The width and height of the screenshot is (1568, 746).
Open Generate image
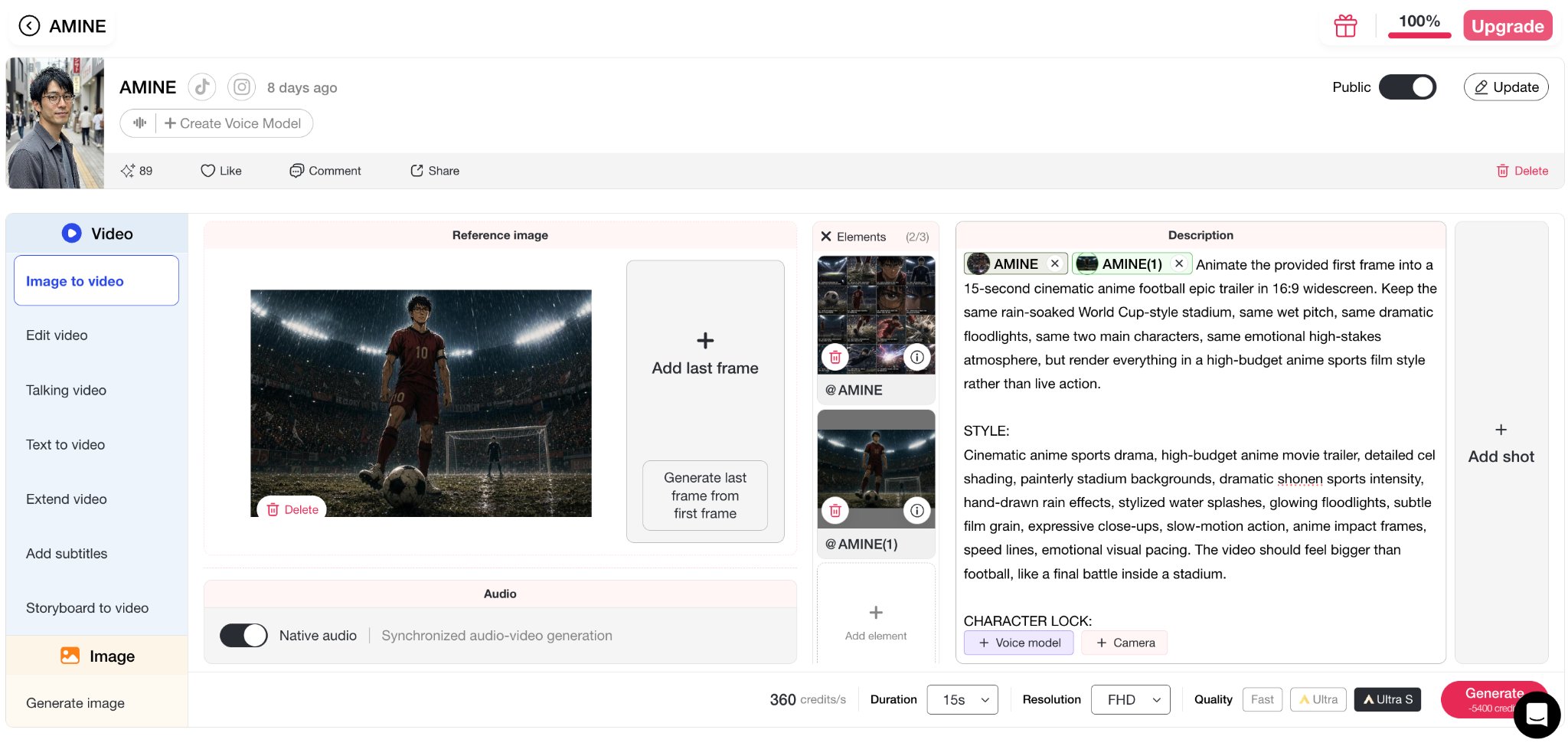[75, 703]
